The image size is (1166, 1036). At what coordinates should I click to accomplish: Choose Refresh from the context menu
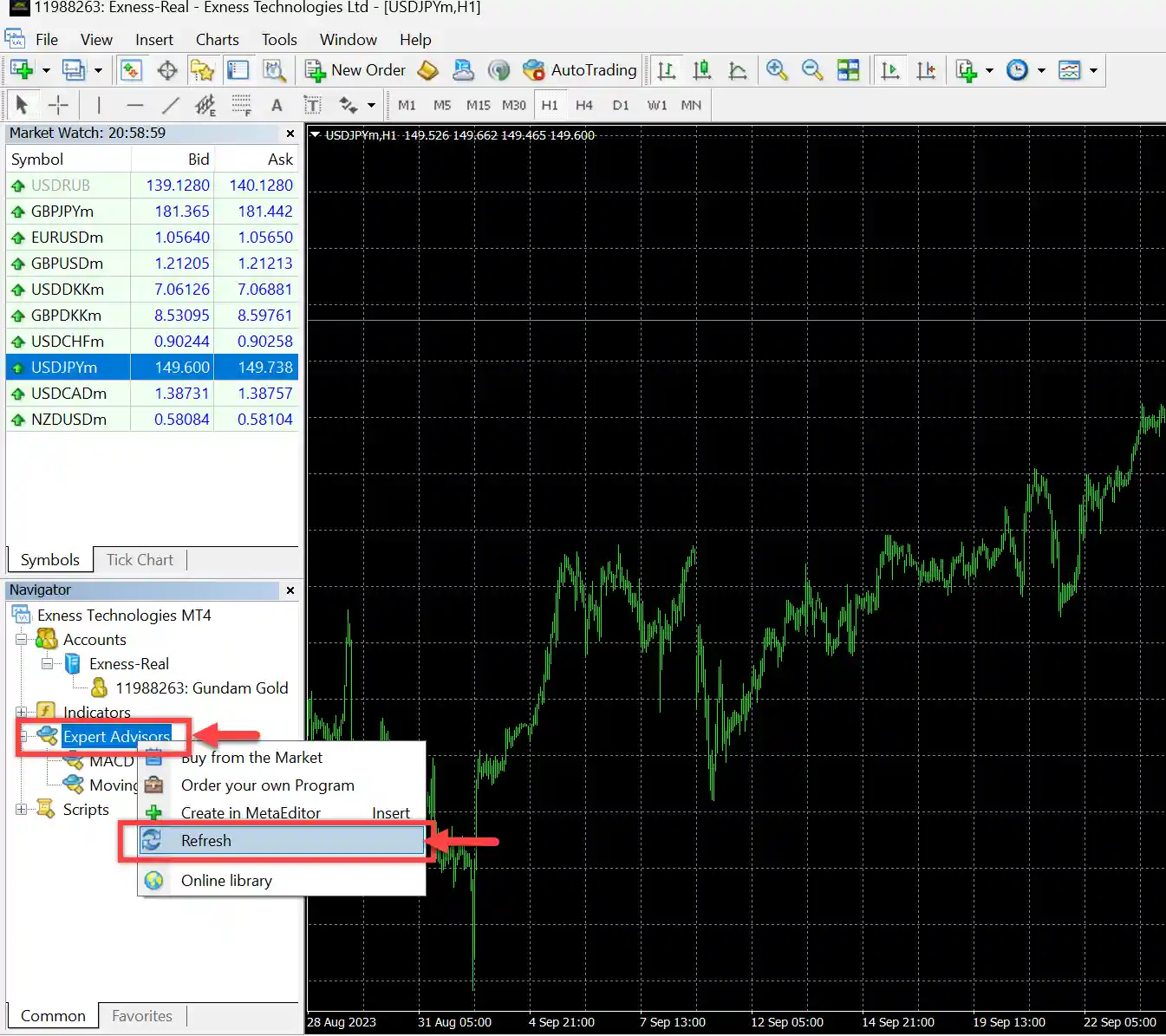coord(206,841)
